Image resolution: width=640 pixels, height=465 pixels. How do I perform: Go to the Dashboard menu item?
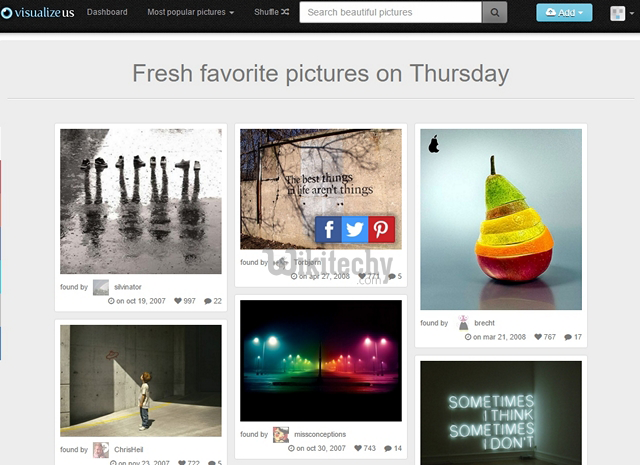point(107,12)
